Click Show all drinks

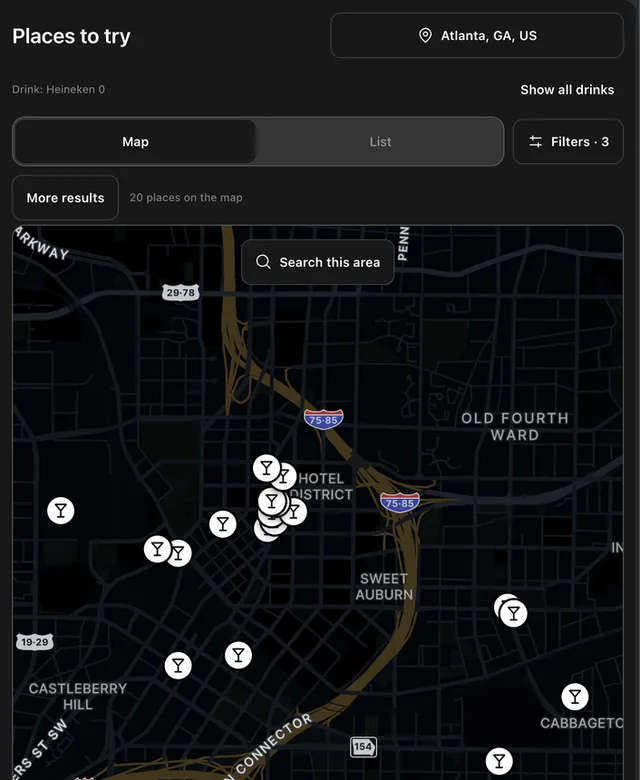567,90
